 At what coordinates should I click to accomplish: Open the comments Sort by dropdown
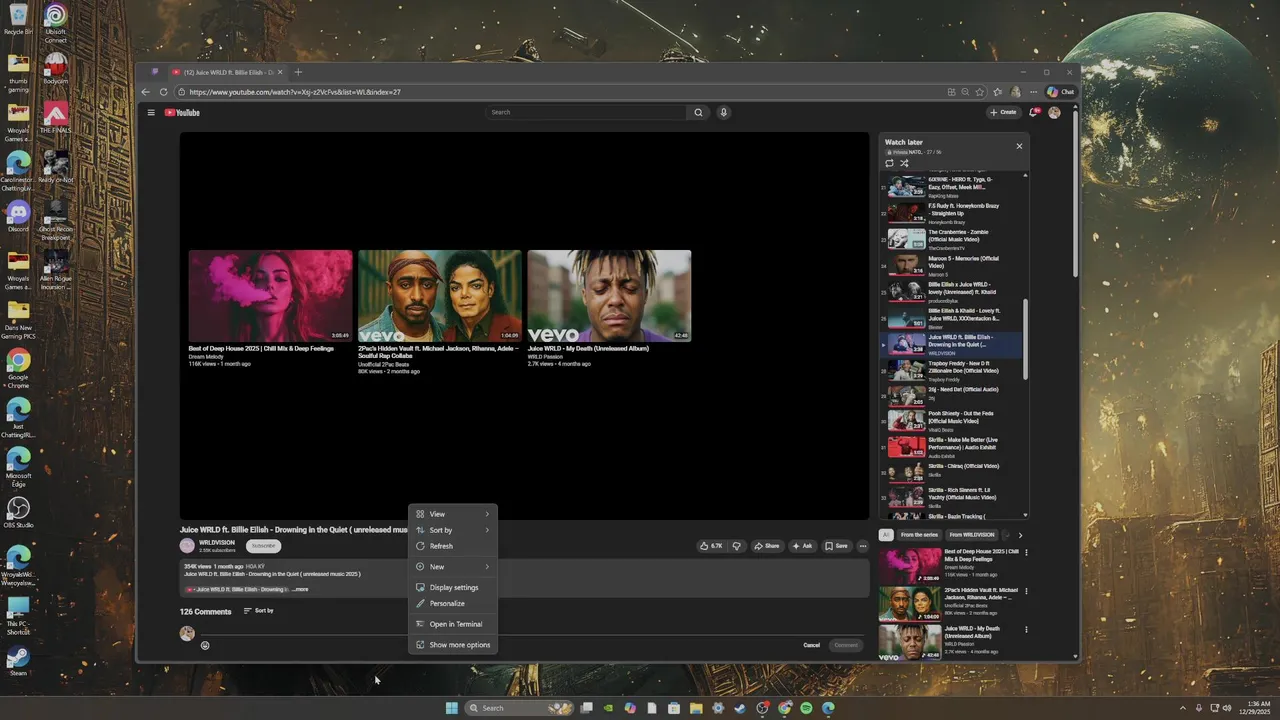click(x=258, y=611)
